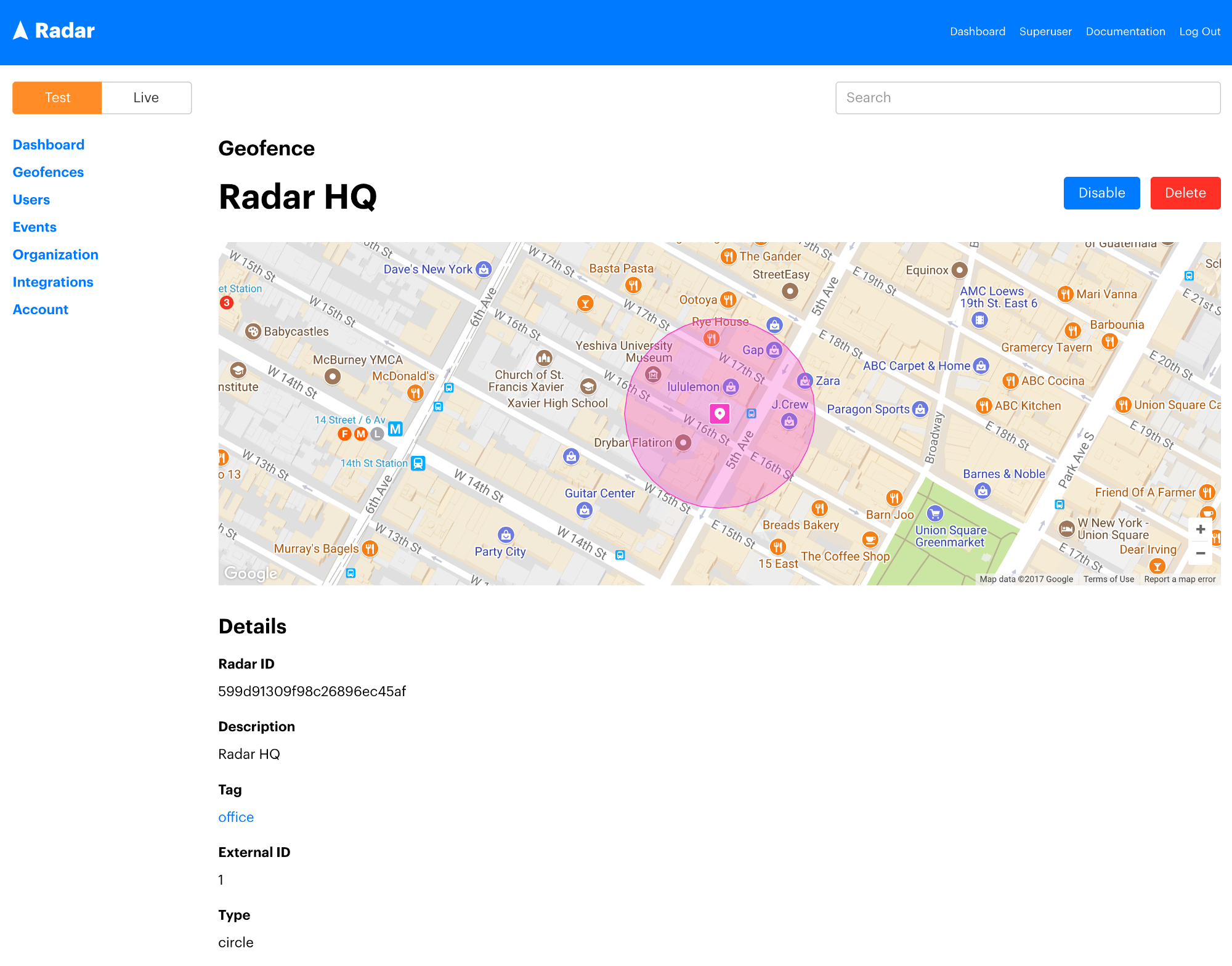Click the Drybar Flatiron map pin
1232x966 pixels.
pyautogui.click(x=683, y=442)
